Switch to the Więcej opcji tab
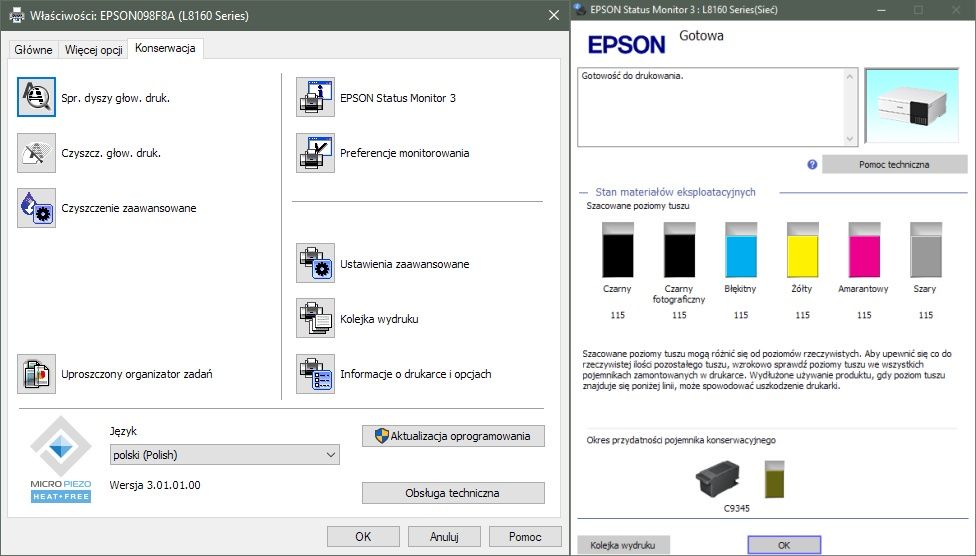976x556 pixels. tap(93, 50)
